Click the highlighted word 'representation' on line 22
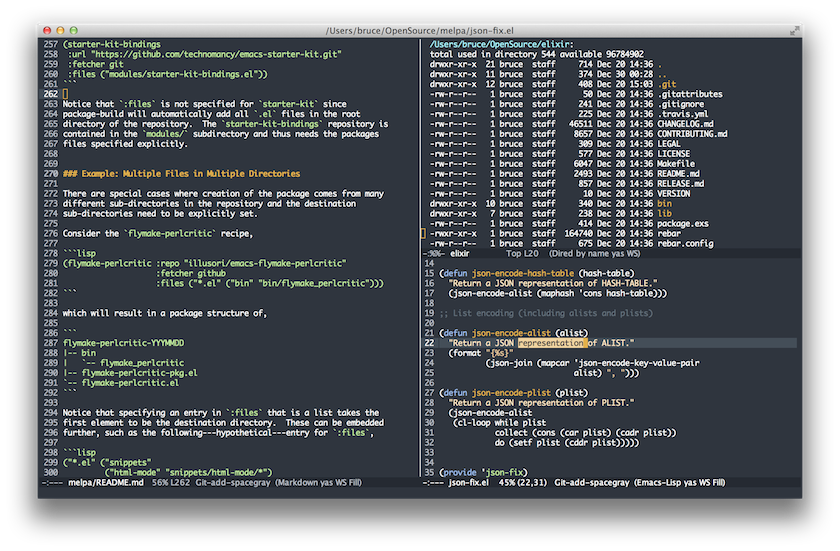This screenshot has width=840, height=551. coord(550,343)
